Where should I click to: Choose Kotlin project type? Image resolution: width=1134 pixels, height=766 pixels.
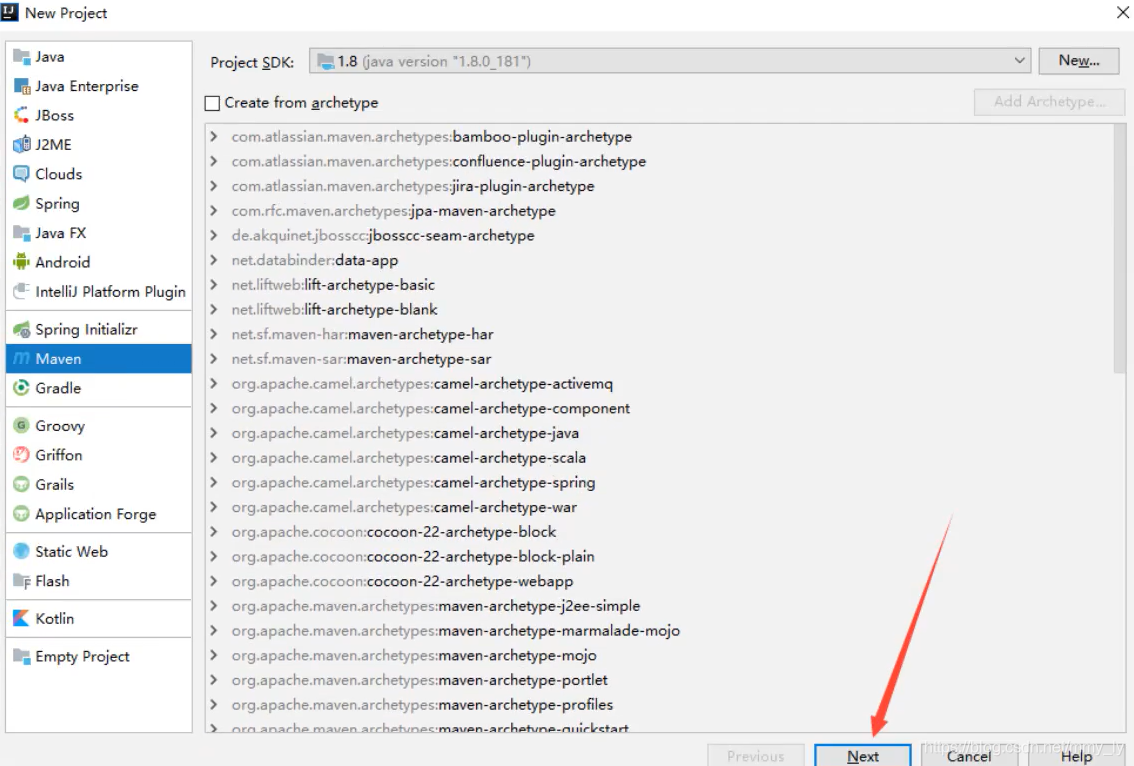pyautogui.click(x=99, y=618)
